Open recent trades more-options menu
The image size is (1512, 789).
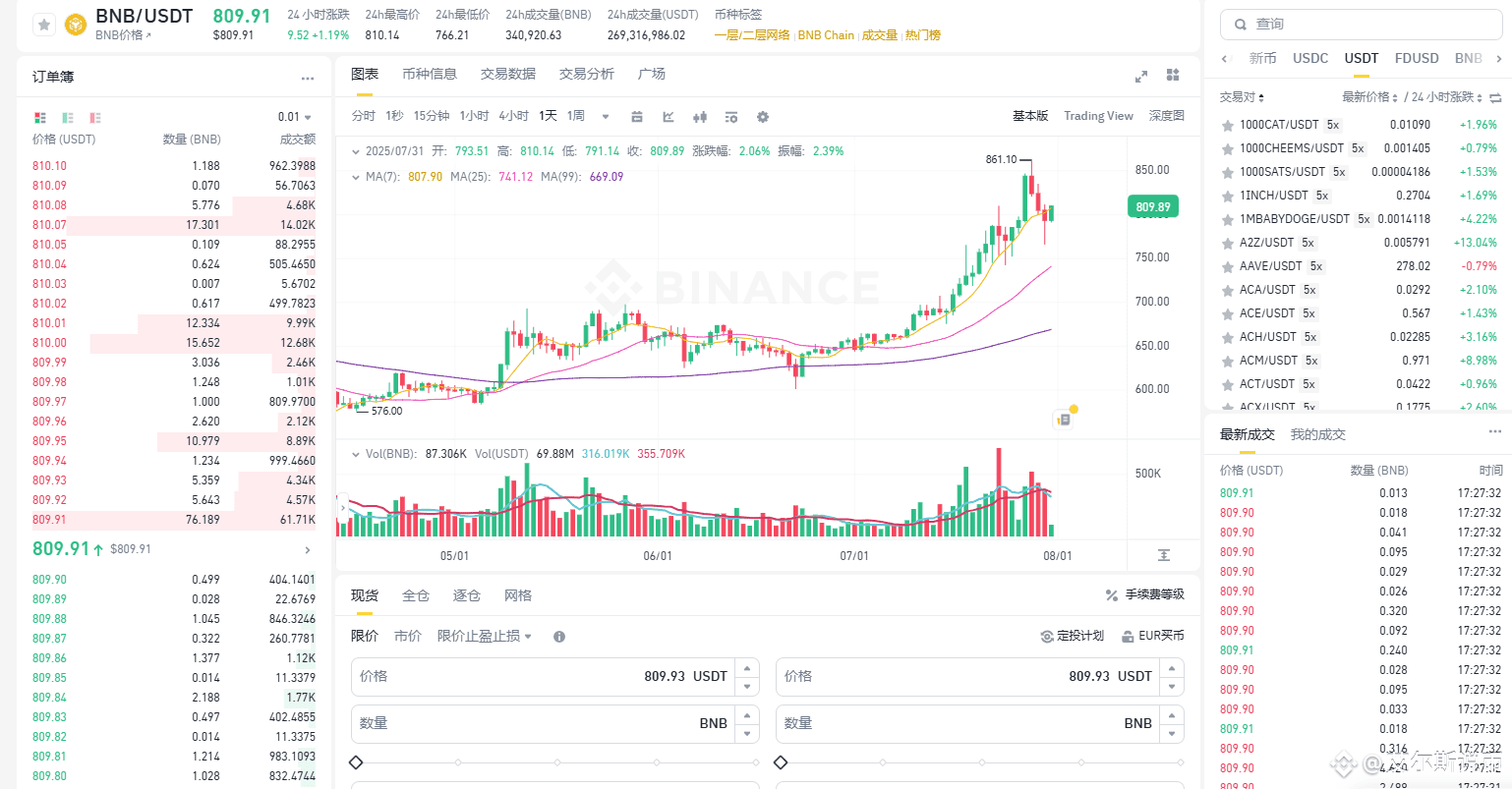[x=1494, y=432]
